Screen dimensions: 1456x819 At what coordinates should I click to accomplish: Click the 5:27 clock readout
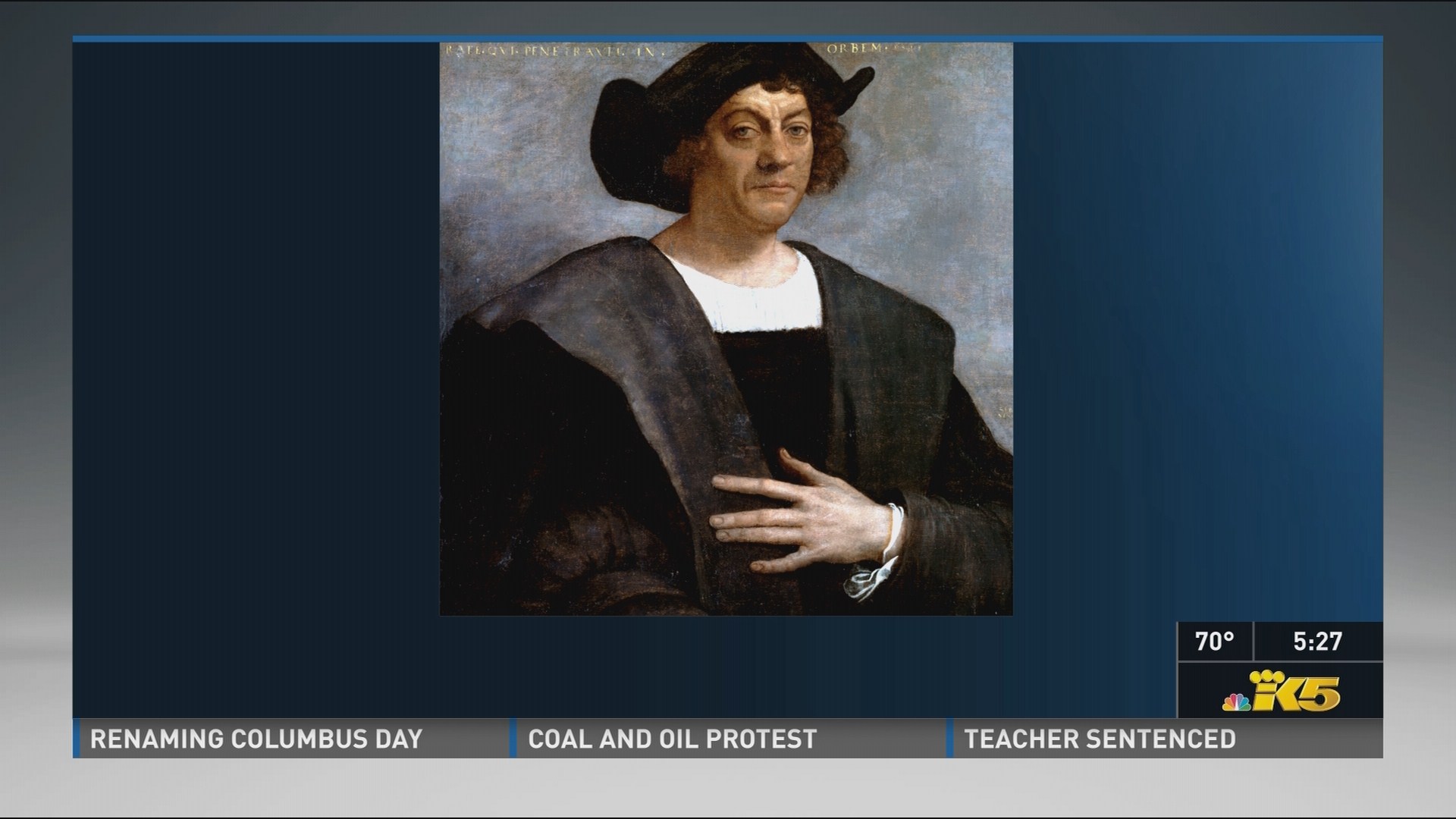(1317, 641)
